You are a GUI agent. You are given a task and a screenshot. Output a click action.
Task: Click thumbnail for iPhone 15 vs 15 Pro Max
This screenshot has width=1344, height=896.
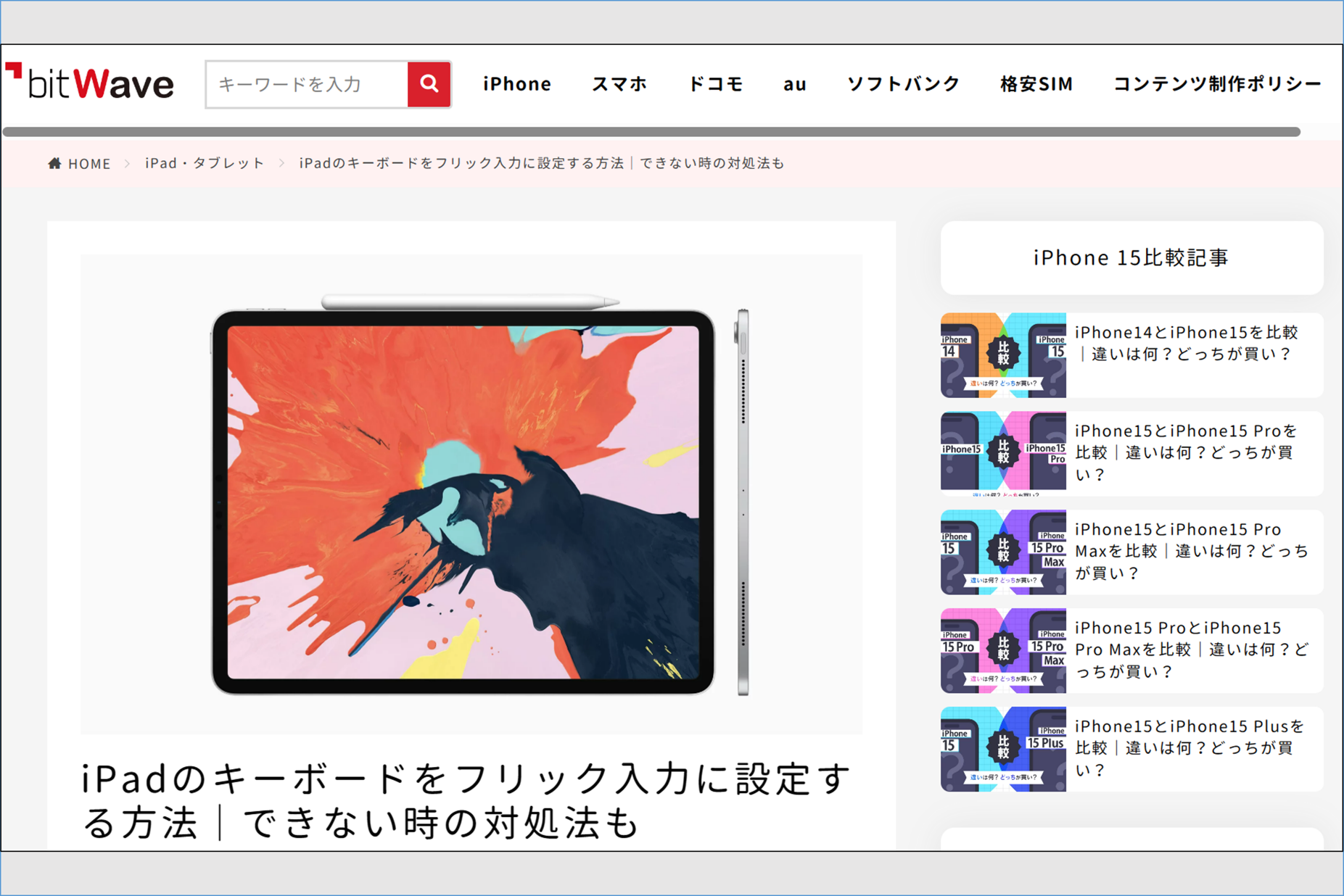1003,552
